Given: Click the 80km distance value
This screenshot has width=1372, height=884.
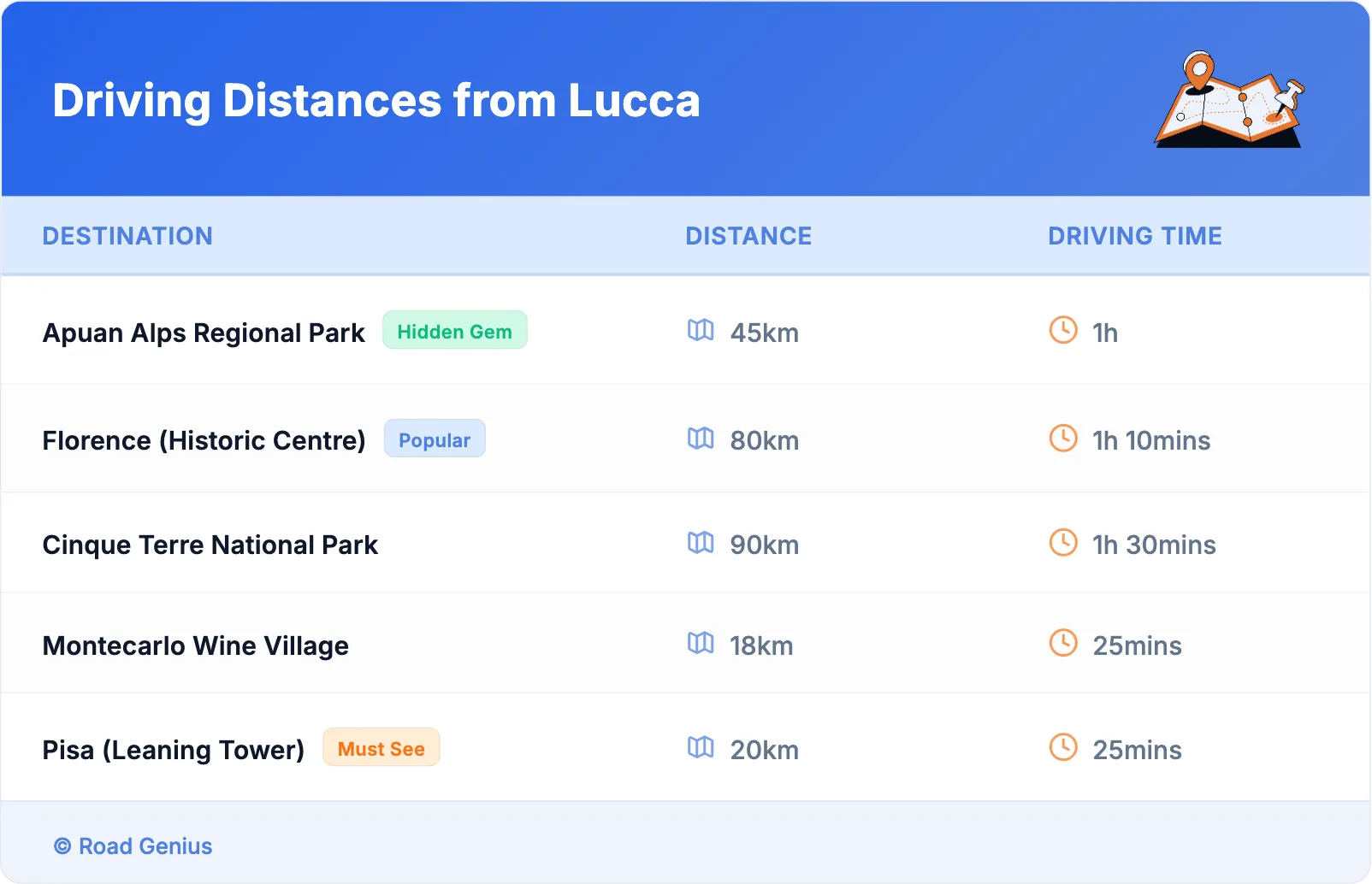Looking at the screenshot, I should [765, 440].
